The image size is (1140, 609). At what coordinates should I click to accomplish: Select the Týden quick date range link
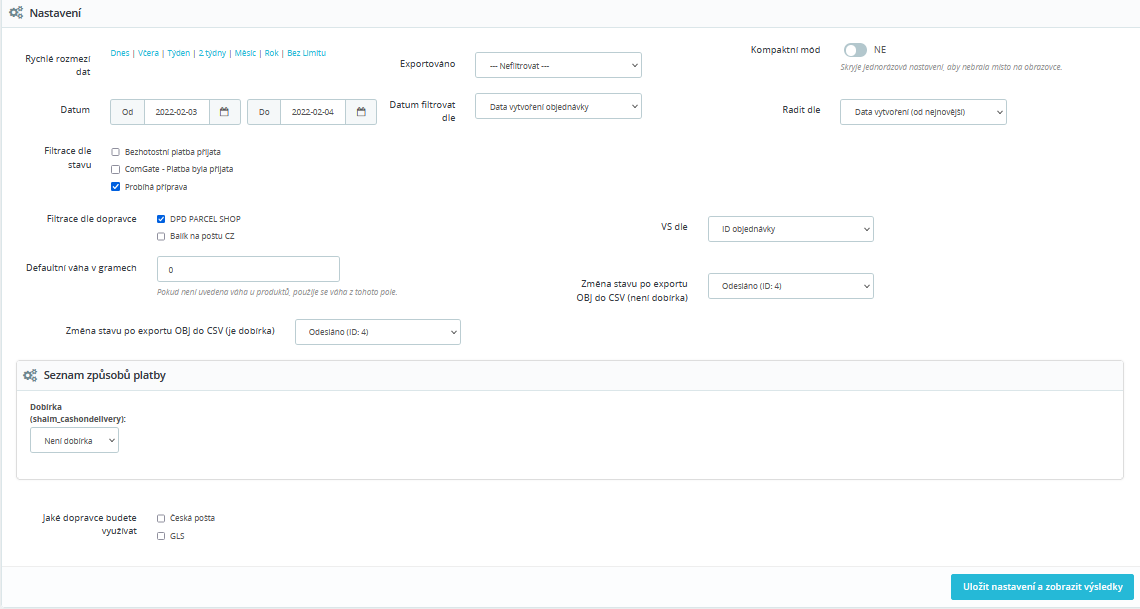pos(177,53)
